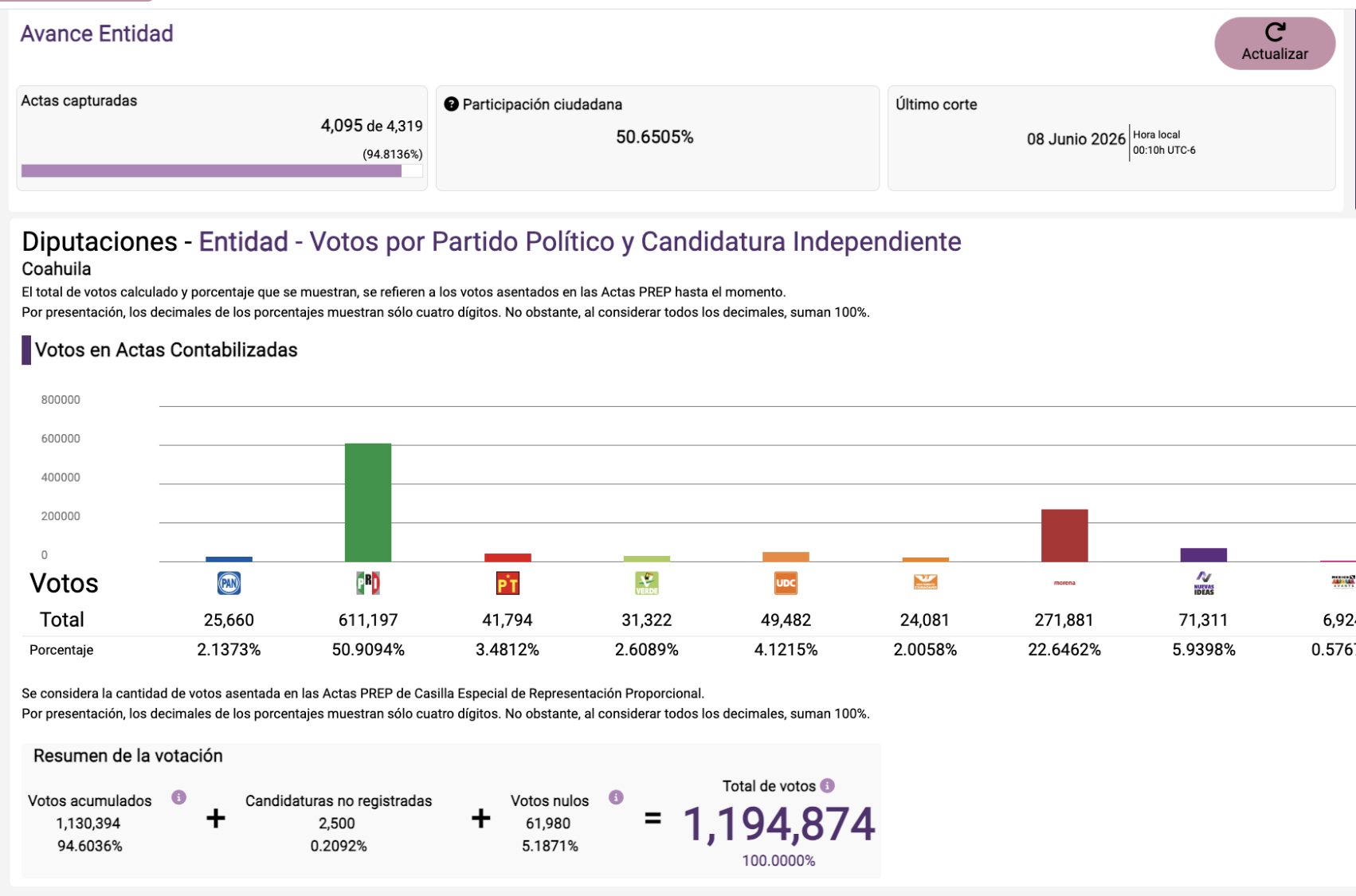Open the info icon next to Votos nulos

(616, 797)
